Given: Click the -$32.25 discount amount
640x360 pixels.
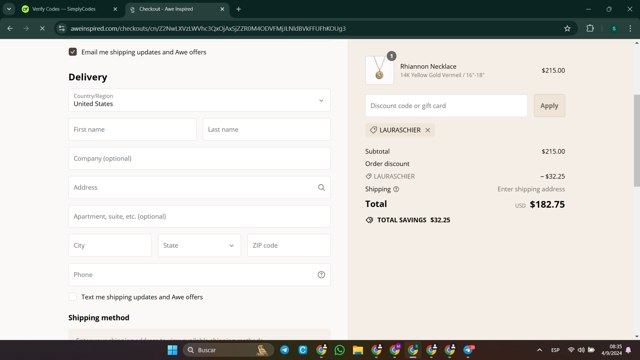Looking at the screenshot, I should pyautogui.click(x=553, y=176).
